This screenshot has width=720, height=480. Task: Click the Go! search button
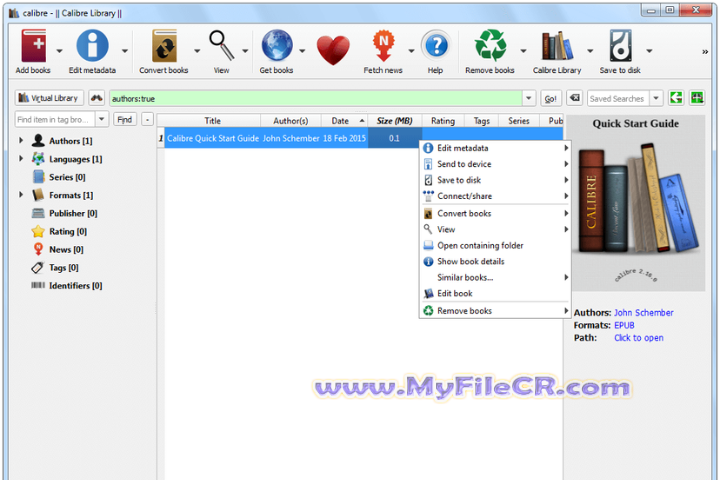point(551,98)
